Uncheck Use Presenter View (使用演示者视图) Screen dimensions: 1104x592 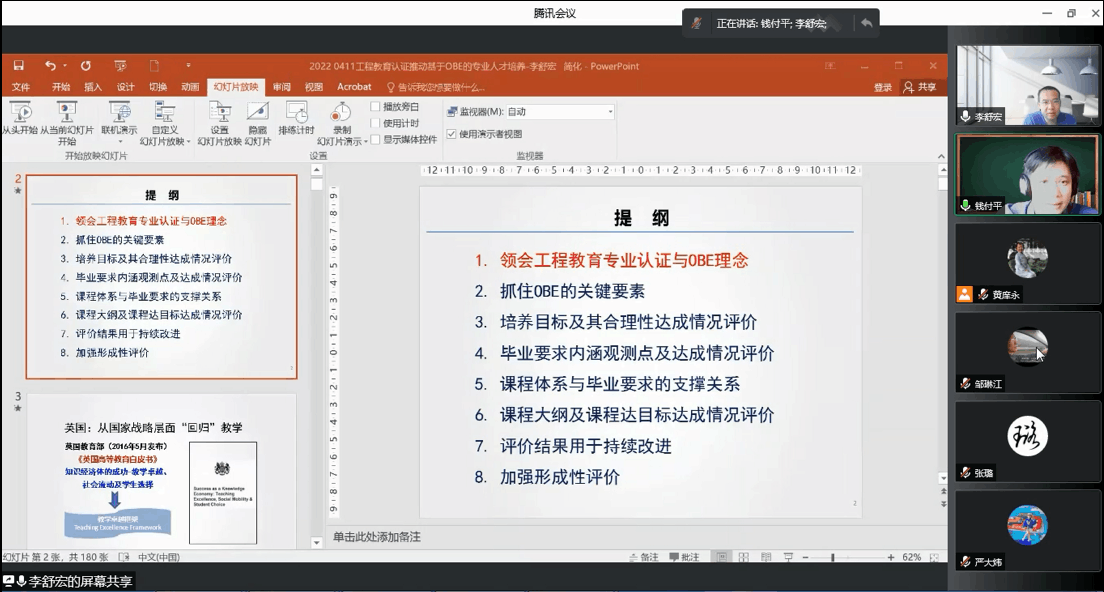[x=452, y=134]
